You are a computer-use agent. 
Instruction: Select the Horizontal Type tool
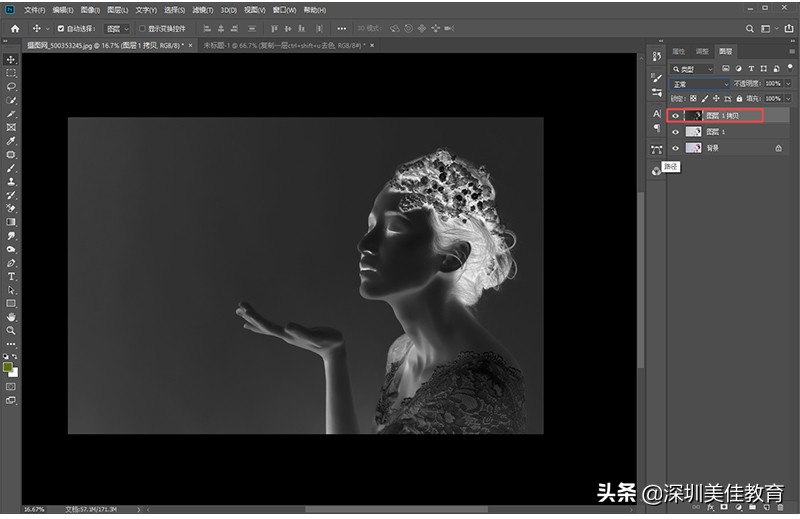pyautogui.click(x=11, y=276)
